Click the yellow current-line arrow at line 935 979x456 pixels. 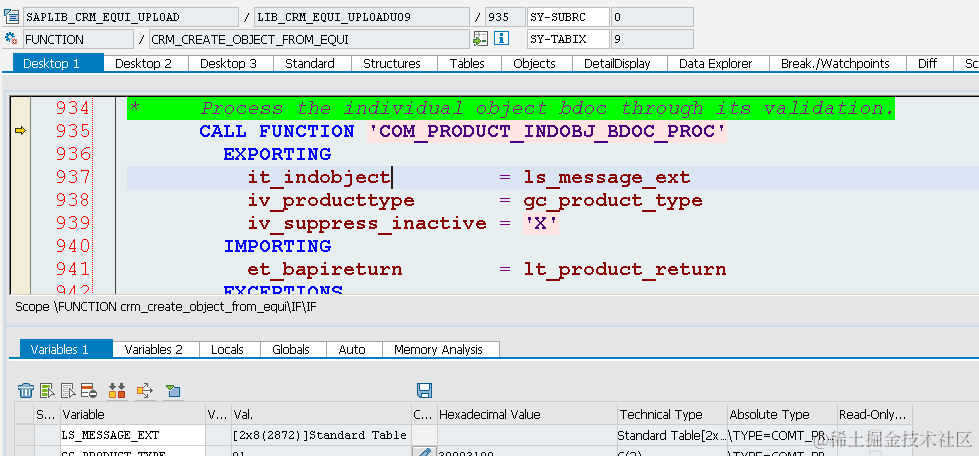click(20, 131)
